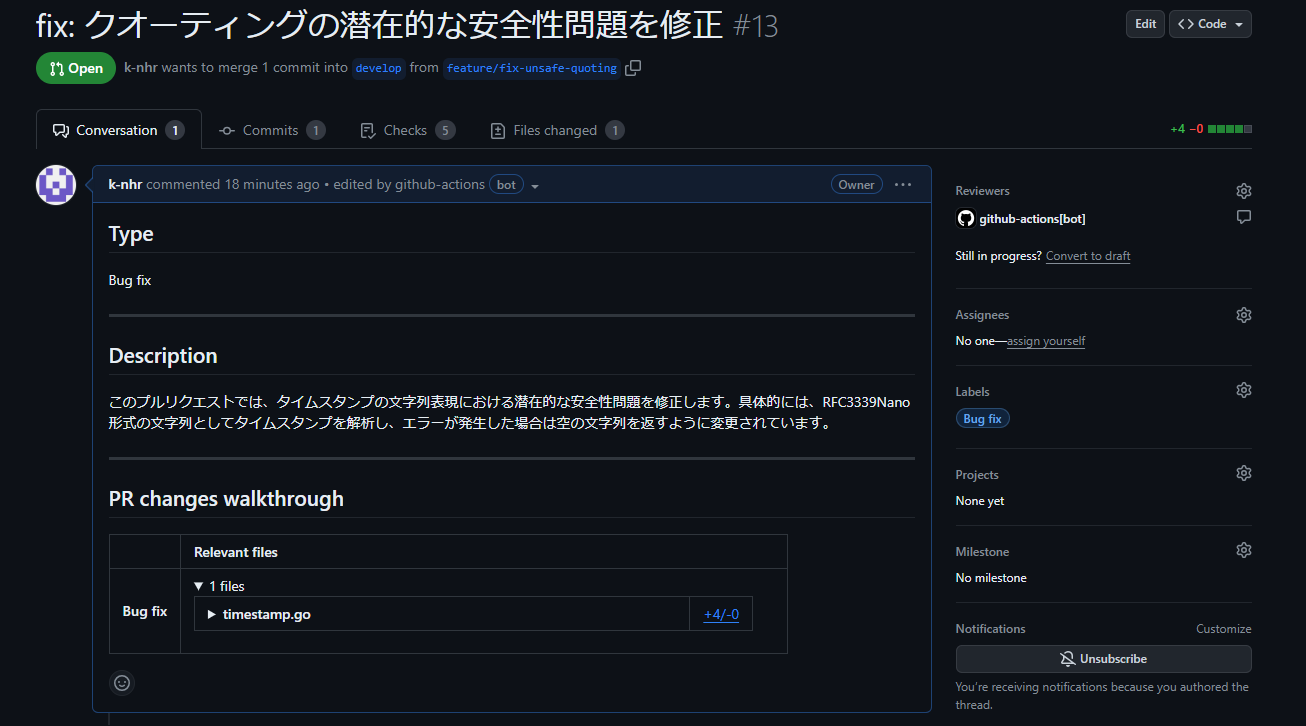1306x726 pixels.
Task: Open the Milestone settings gear
Action: point(1244,550)
